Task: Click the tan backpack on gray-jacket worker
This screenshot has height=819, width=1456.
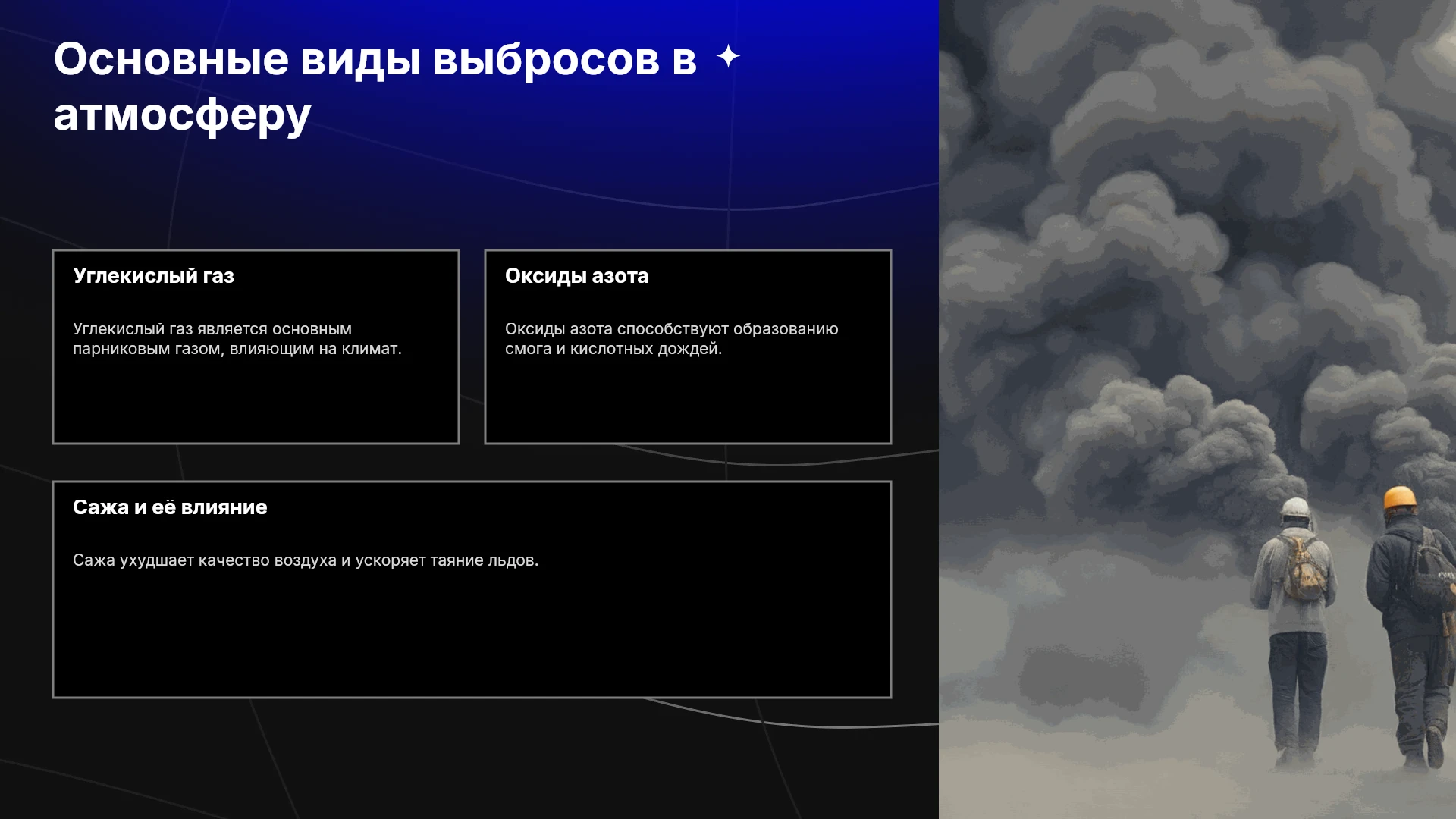Action: (1304, 569)
